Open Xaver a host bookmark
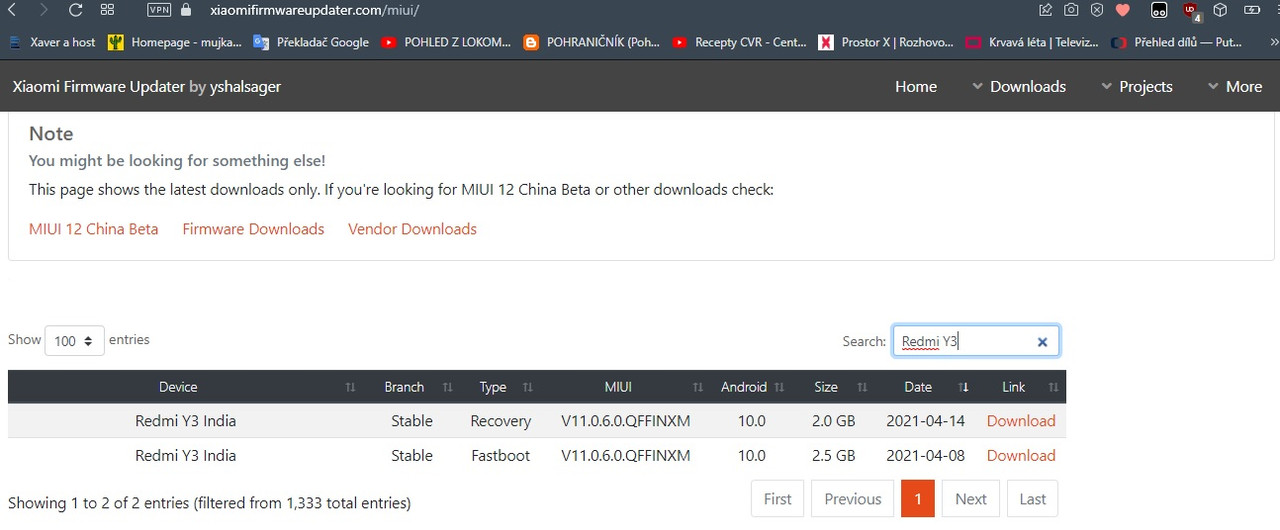Screen dimensions: 1280x530 [x=51, y=42]
